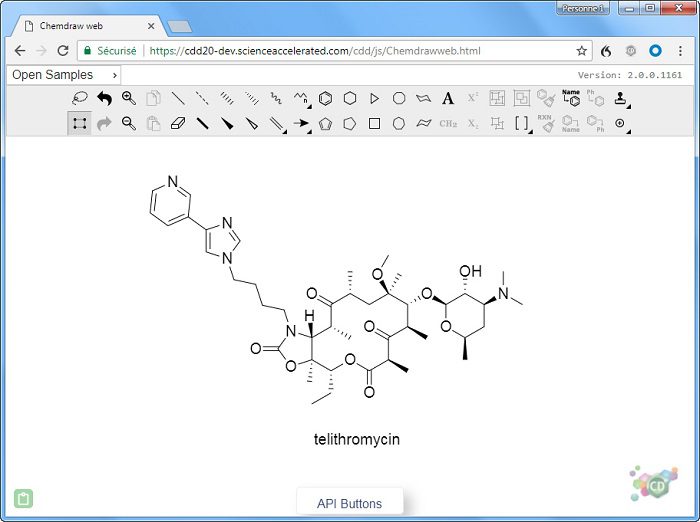Select the solid wedge bond tool

pos(227,123)
